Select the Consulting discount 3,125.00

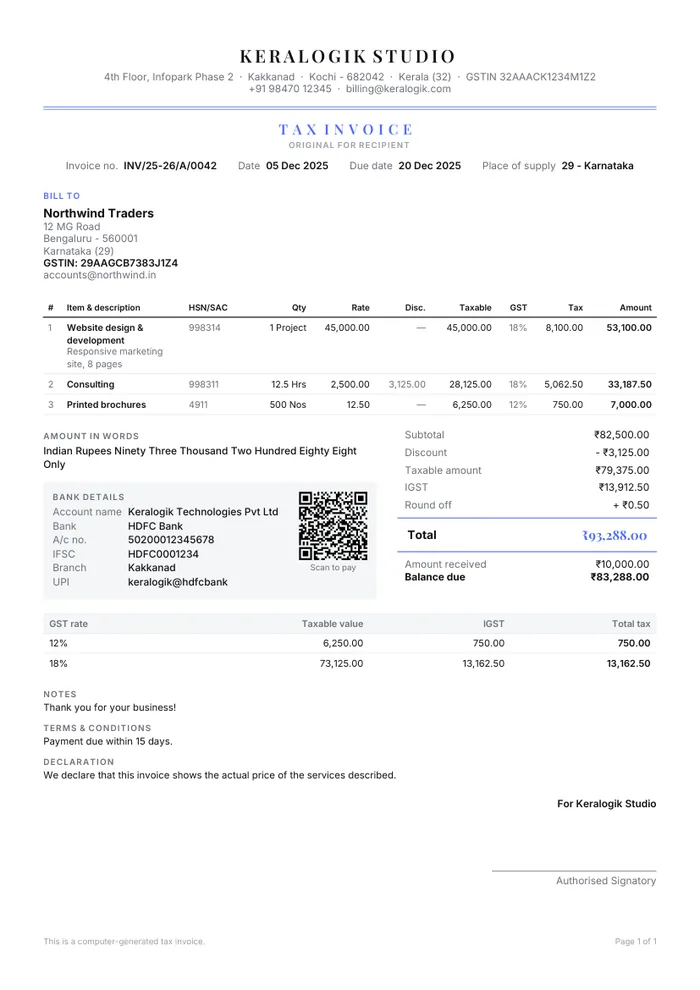[407, 385]
